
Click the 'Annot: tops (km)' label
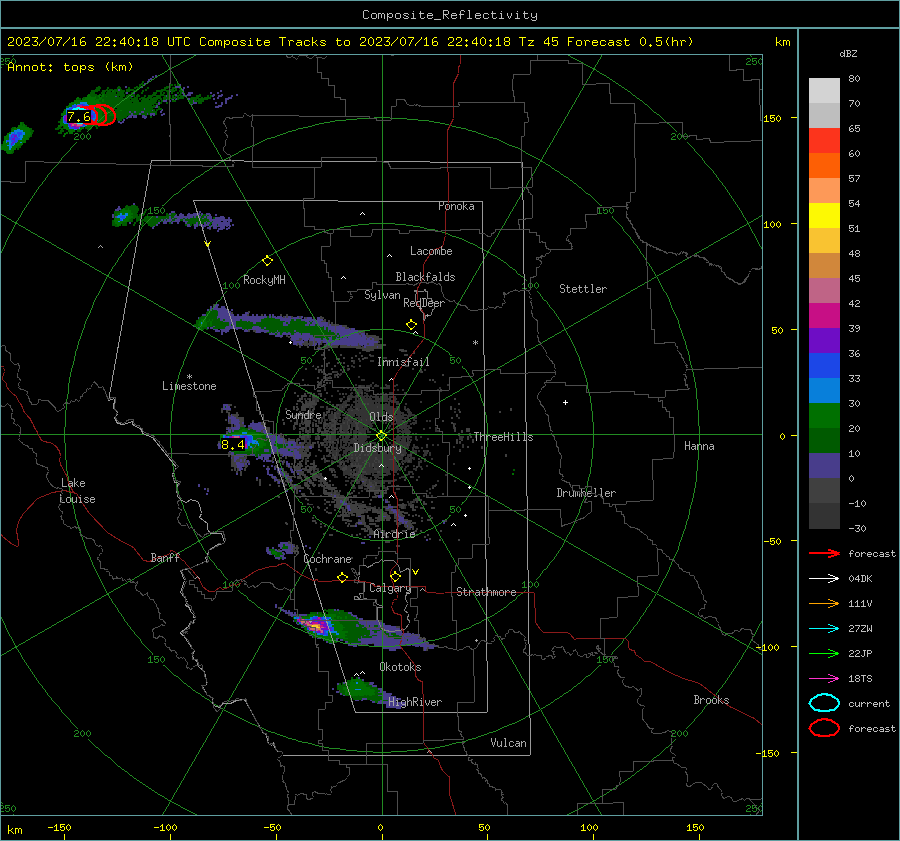click(x=70, y=67)
